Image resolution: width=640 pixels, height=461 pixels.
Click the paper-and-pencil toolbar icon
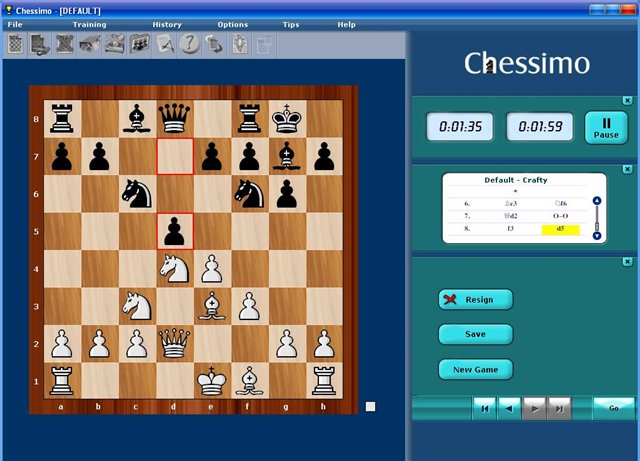coord(165,44)
